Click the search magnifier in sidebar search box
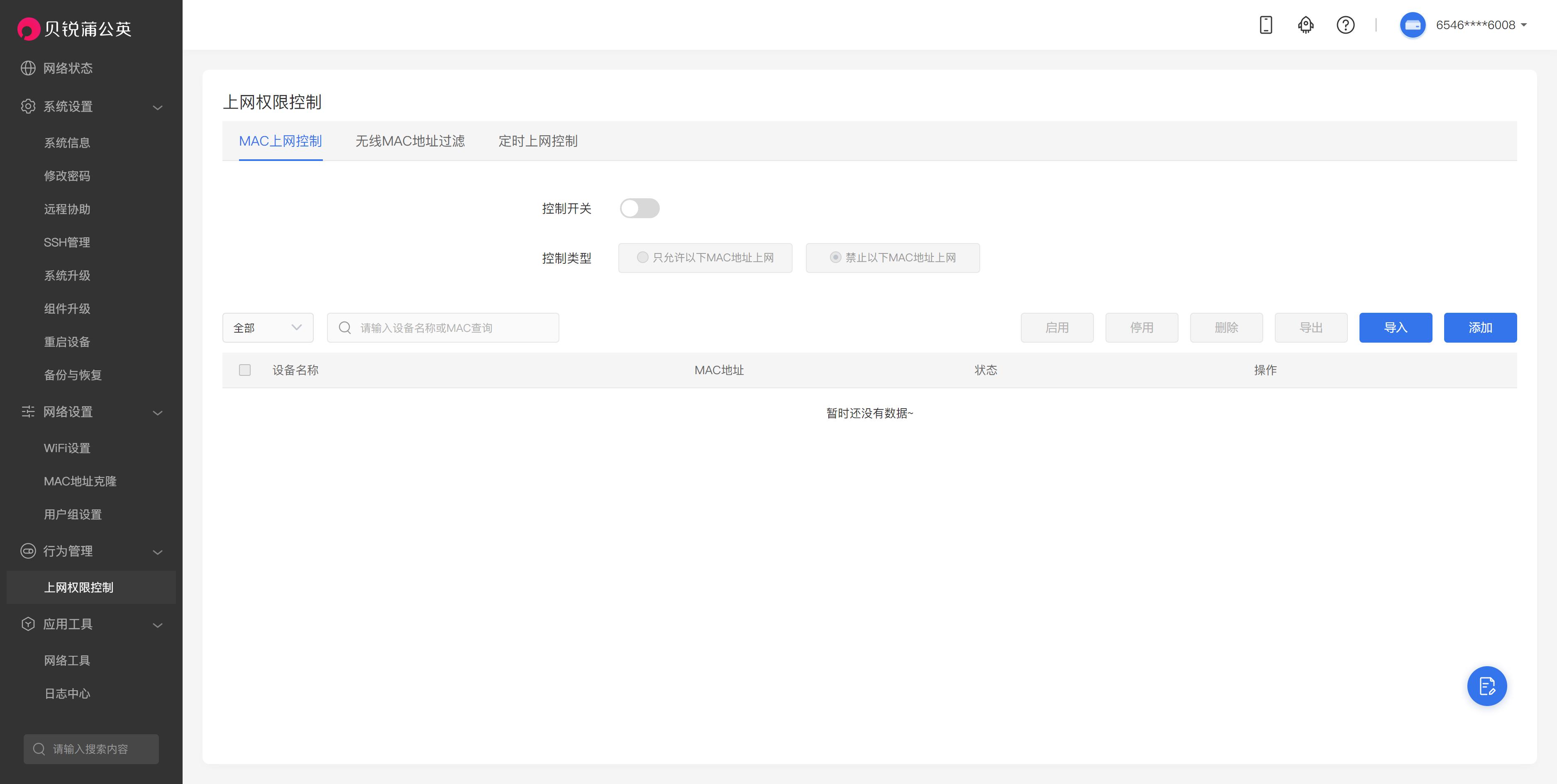The width and height of the screenshot is (1557, 784). click(39, 749)
